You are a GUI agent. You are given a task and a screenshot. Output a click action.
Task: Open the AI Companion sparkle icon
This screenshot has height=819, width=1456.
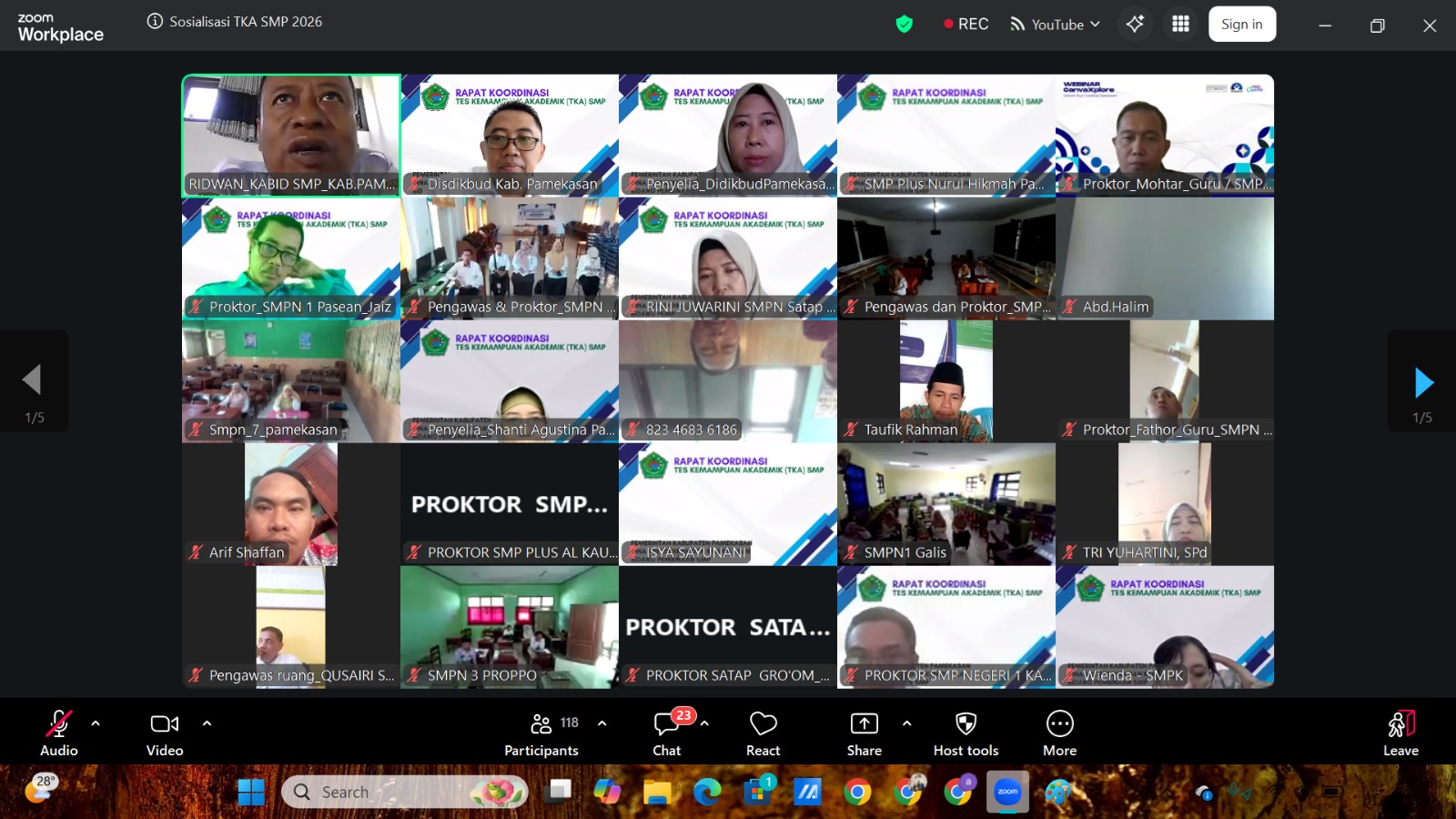coord(1135,25)
